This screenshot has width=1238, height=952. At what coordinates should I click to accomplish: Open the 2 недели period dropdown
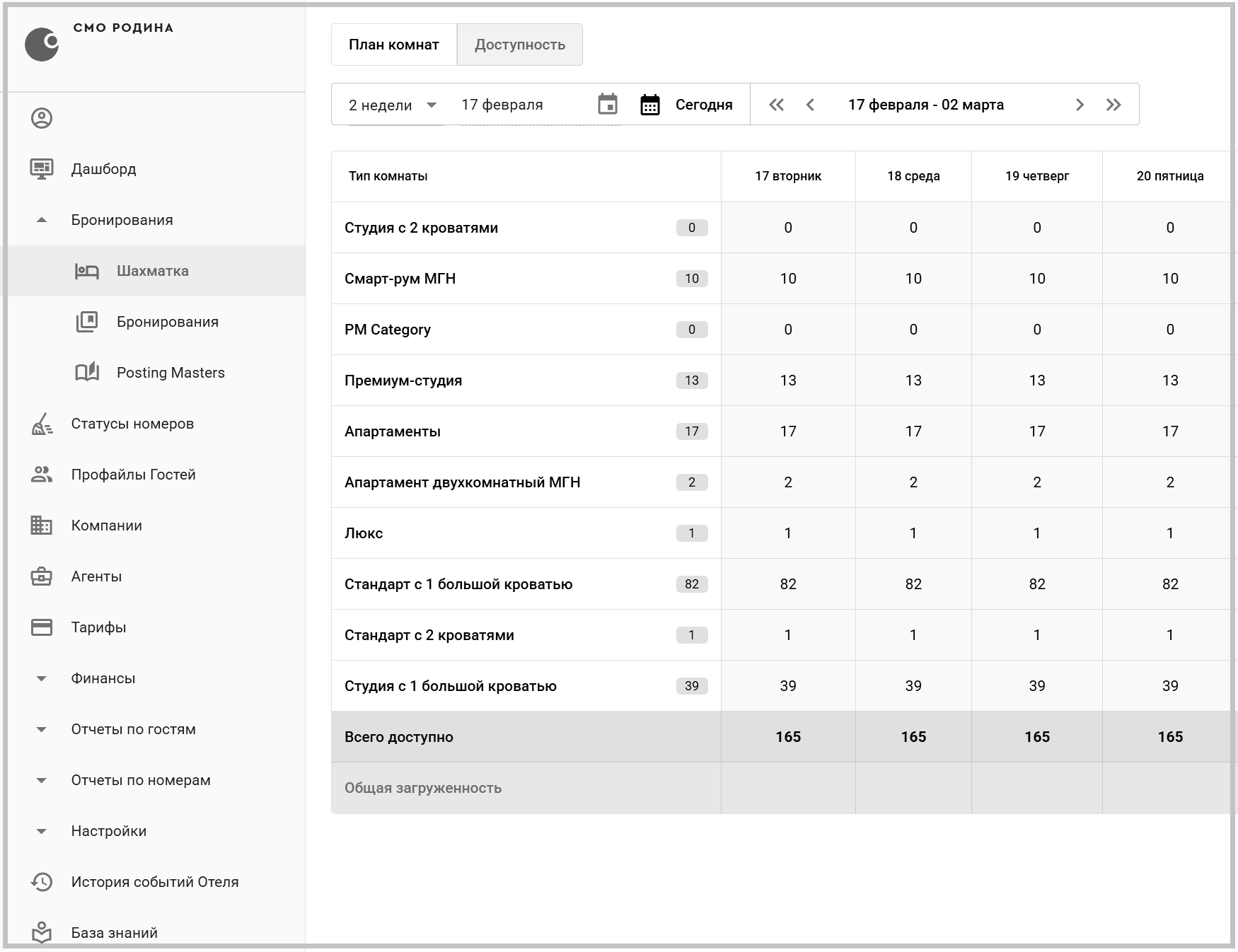(x=393, y=105)
